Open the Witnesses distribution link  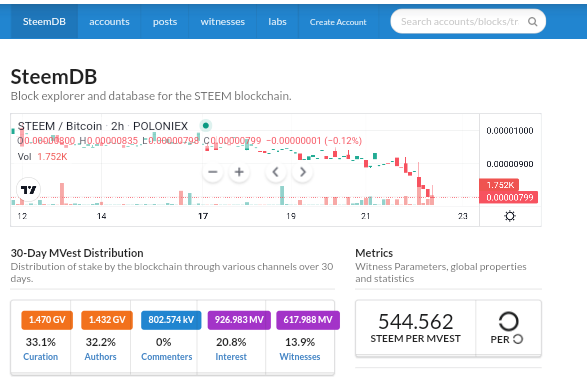(300, 356)
